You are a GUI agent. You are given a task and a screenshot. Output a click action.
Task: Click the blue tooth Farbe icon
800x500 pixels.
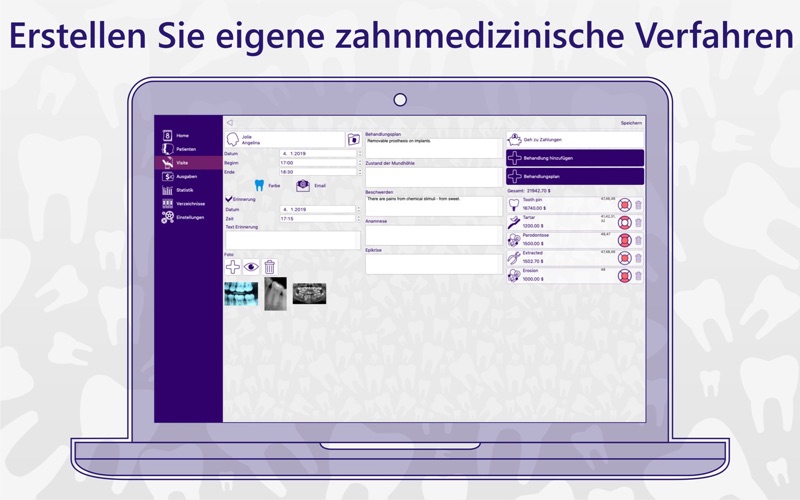tap(259, 185)
